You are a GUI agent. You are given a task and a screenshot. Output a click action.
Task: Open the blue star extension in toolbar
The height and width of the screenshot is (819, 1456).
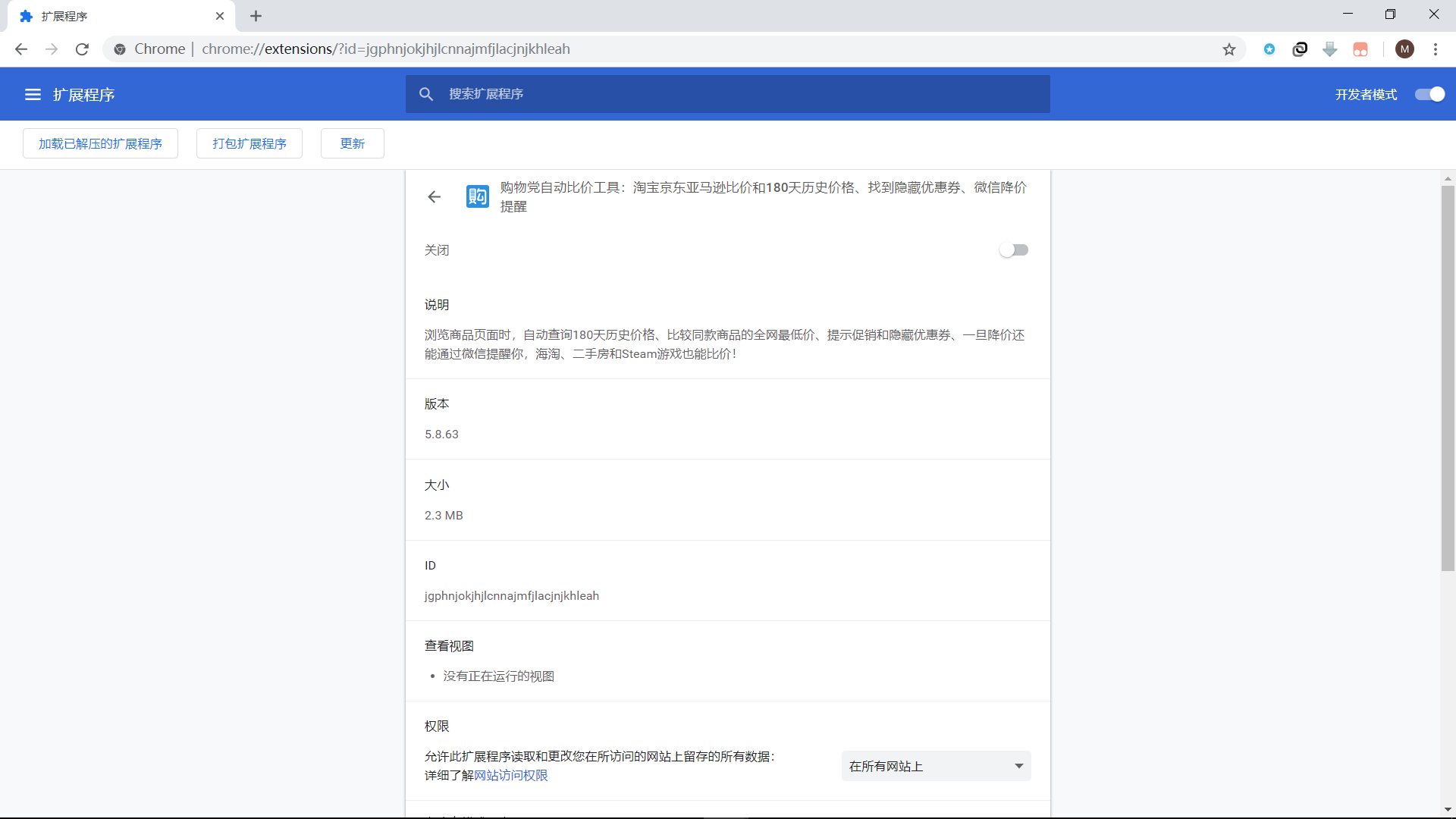pyautogui.click(x=1269, y=49)
